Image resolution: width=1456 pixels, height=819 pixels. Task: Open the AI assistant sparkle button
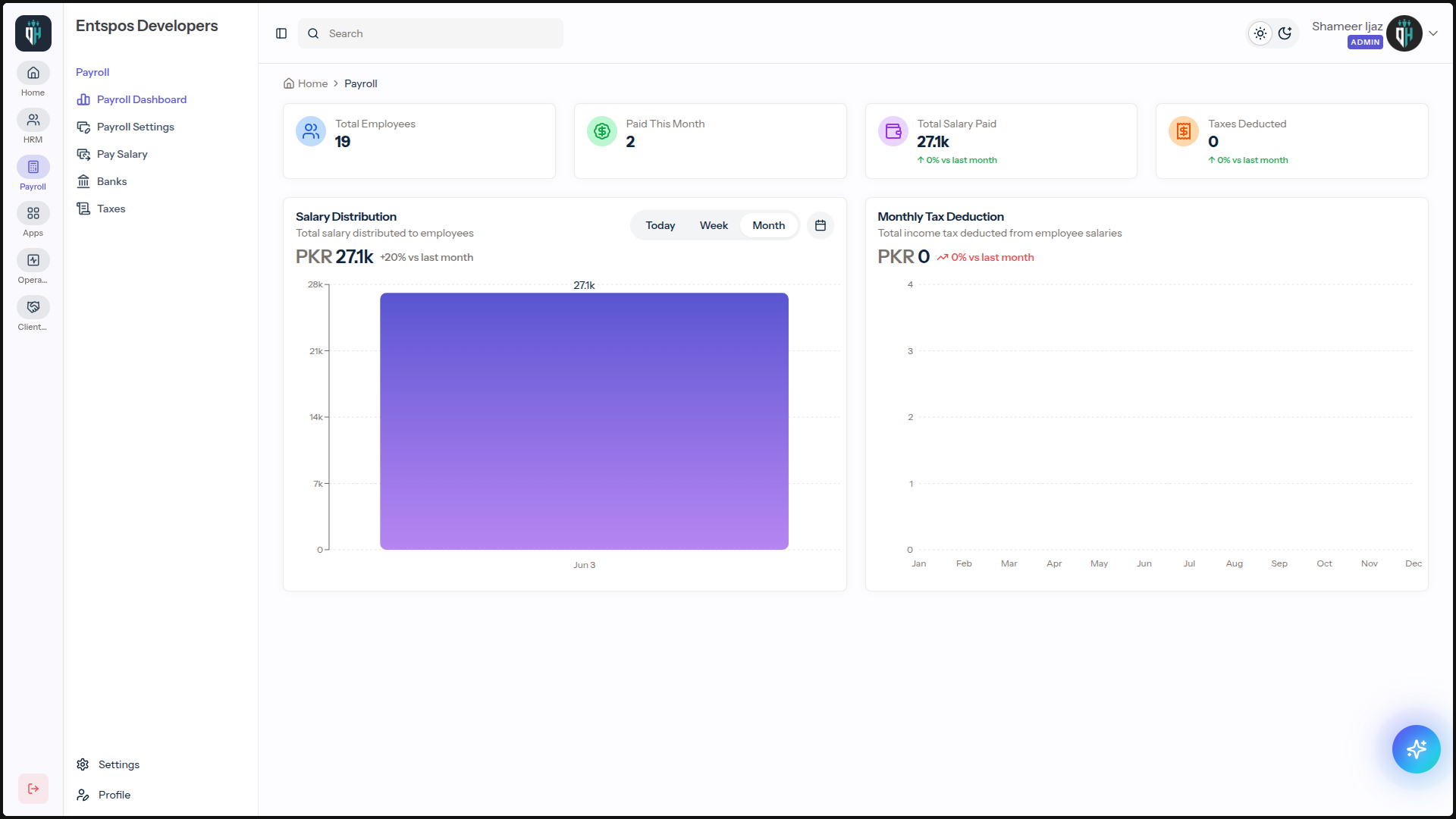coord(1416,749)
